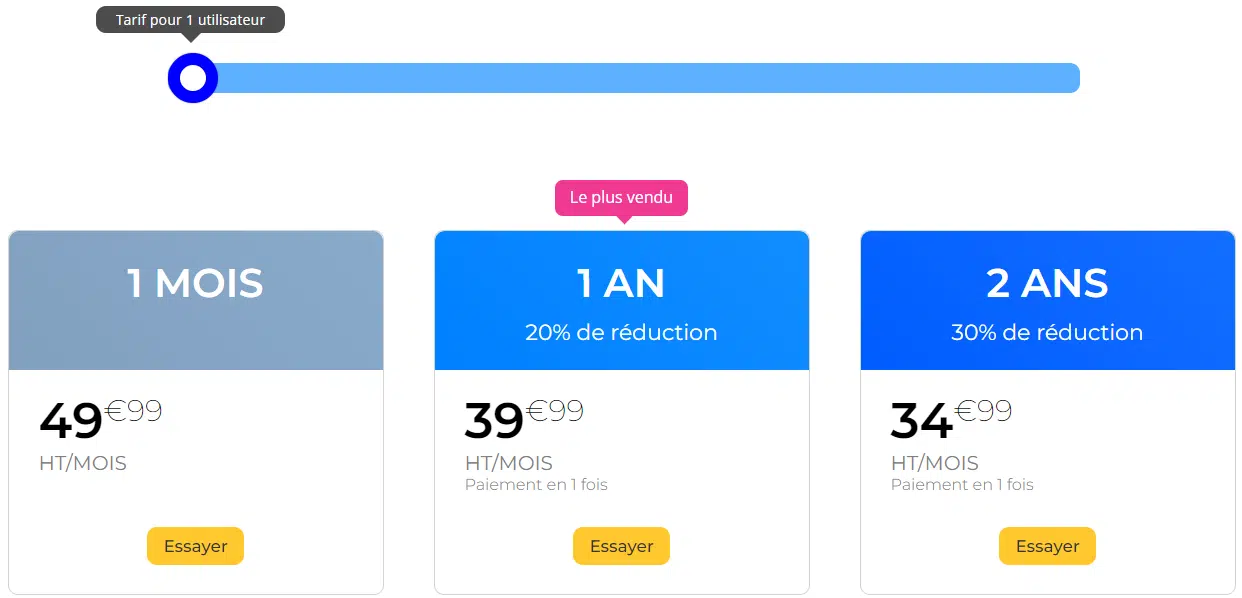Click the 'Tarif pour 1 utilisateur' tooltip
1242x598 pixels.
pyautogui.click(x=190, y=20)
